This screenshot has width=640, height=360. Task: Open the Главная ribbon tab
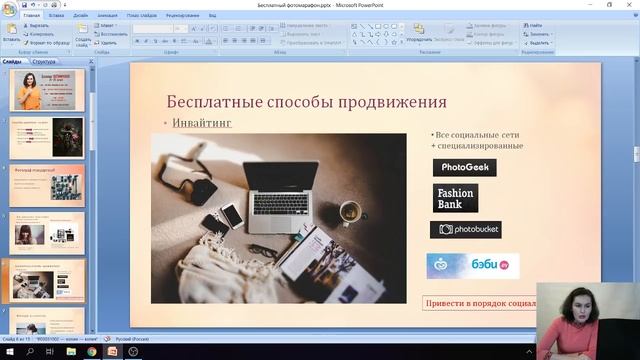tap(31, 16)
